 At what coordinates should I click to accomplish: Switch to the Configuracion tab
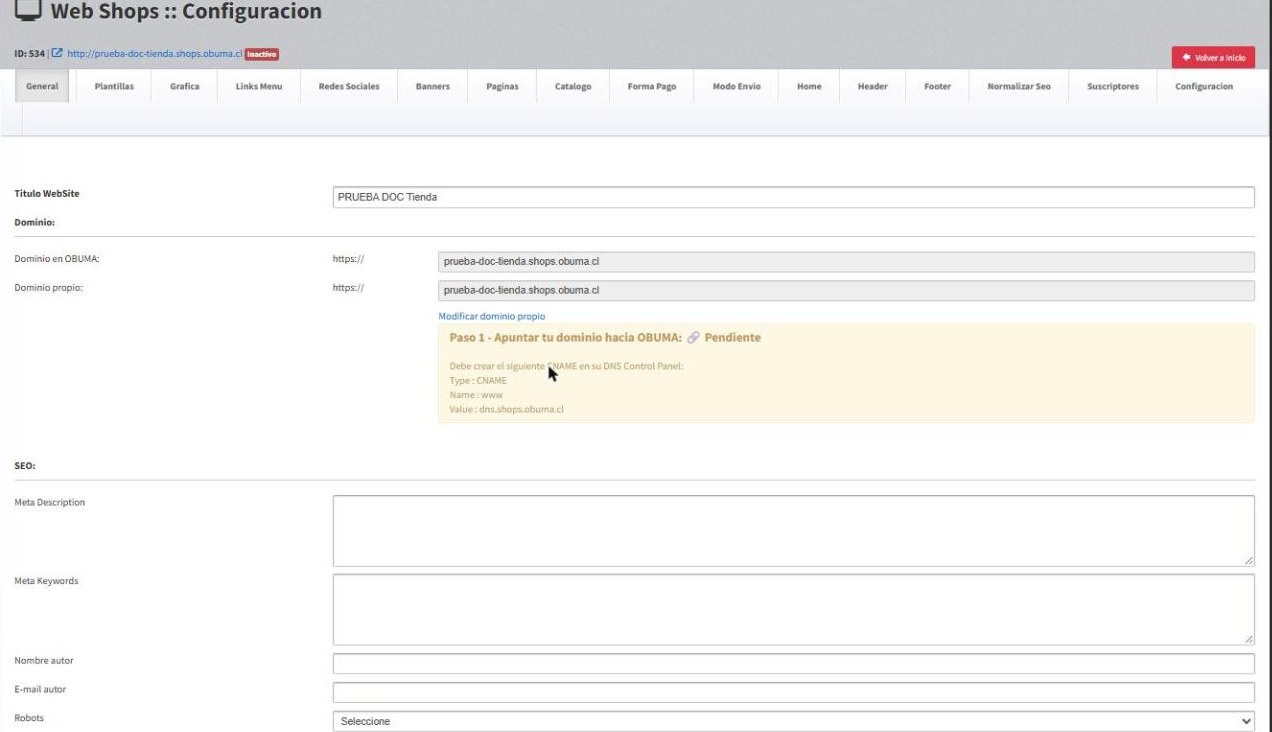[x=1204, y=87]
